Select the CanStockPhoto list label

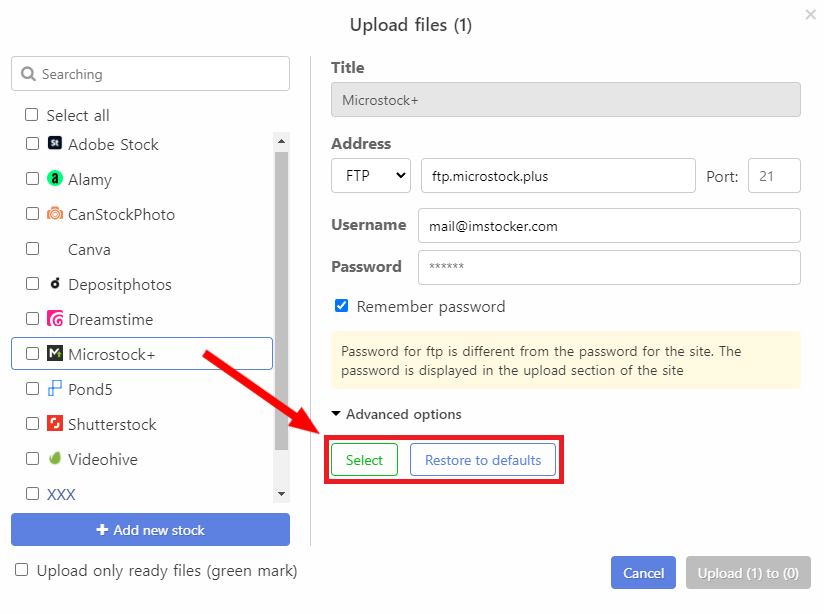(x=121, y=214)
